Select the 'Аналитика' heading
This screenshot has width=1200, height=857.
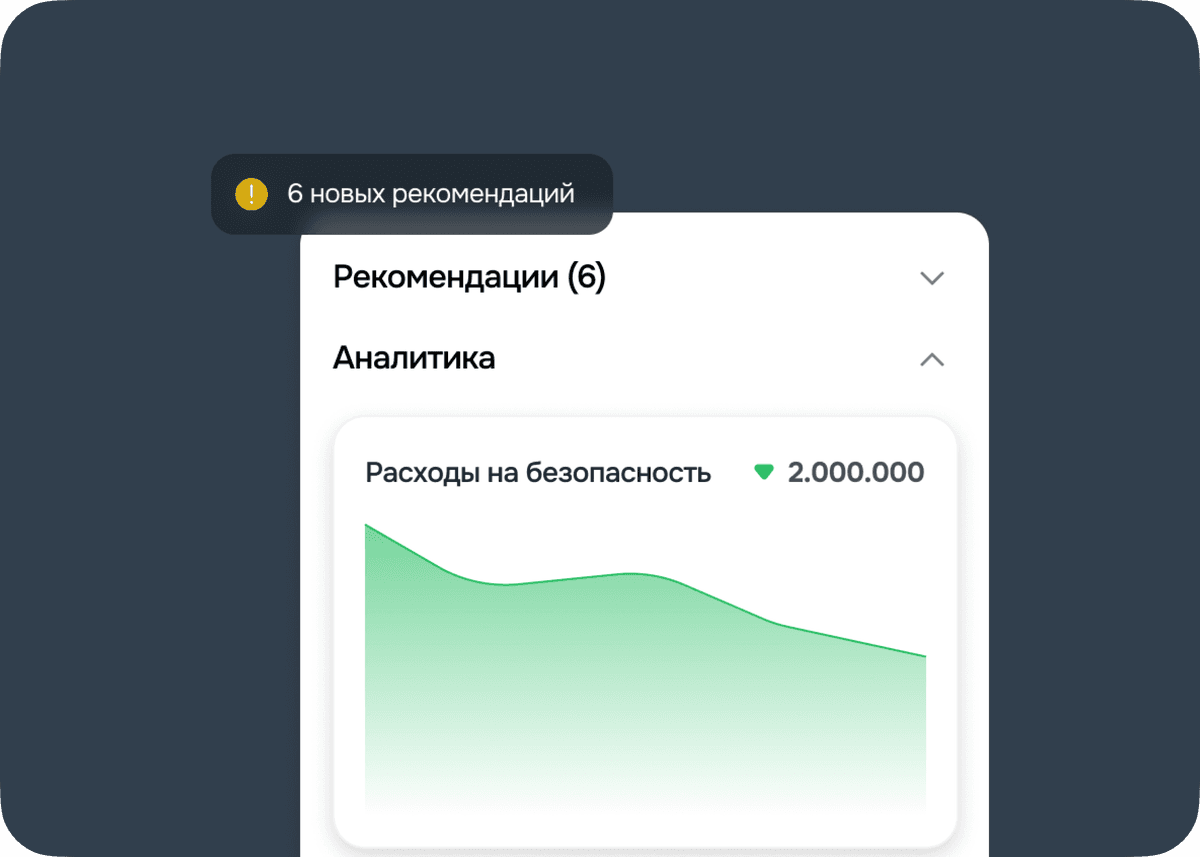tap(414, 358)
